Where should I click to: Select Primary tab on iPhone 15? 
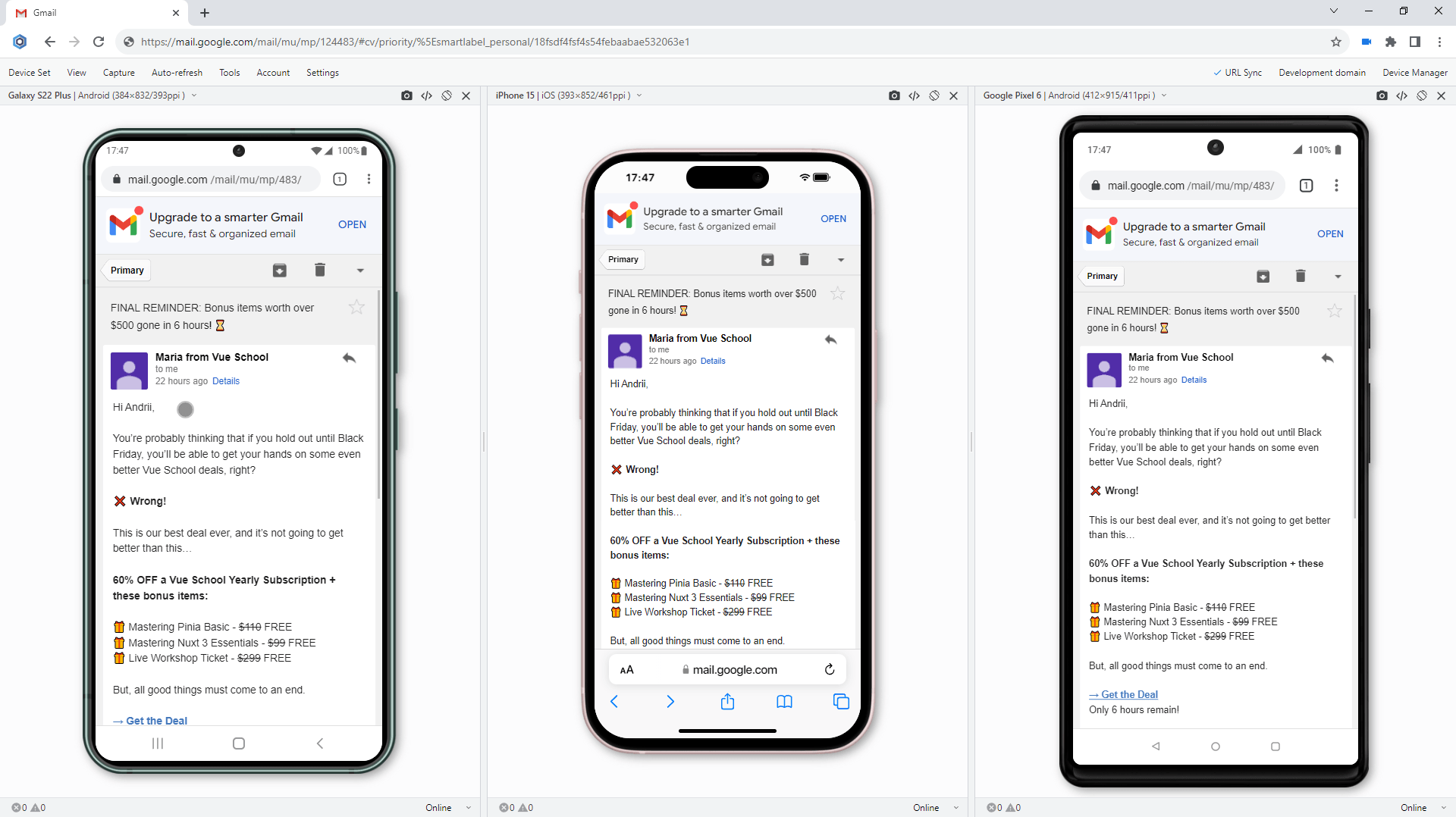tap(623, 259)
